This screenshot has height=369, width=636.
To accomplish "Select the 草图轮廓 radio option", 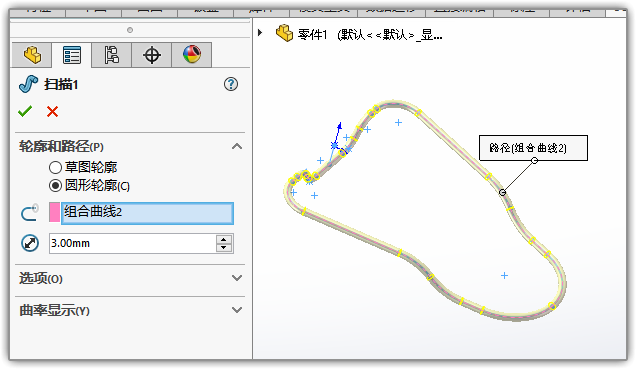I will pos(55,167).
